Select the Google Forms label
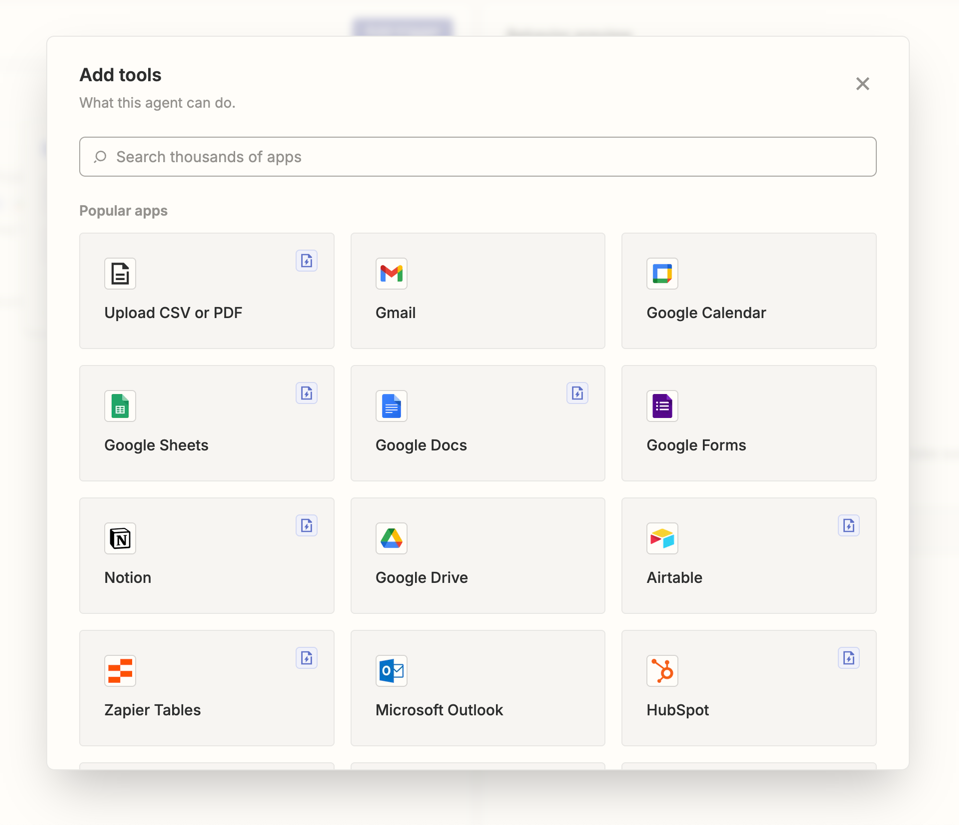 (697, 445)
